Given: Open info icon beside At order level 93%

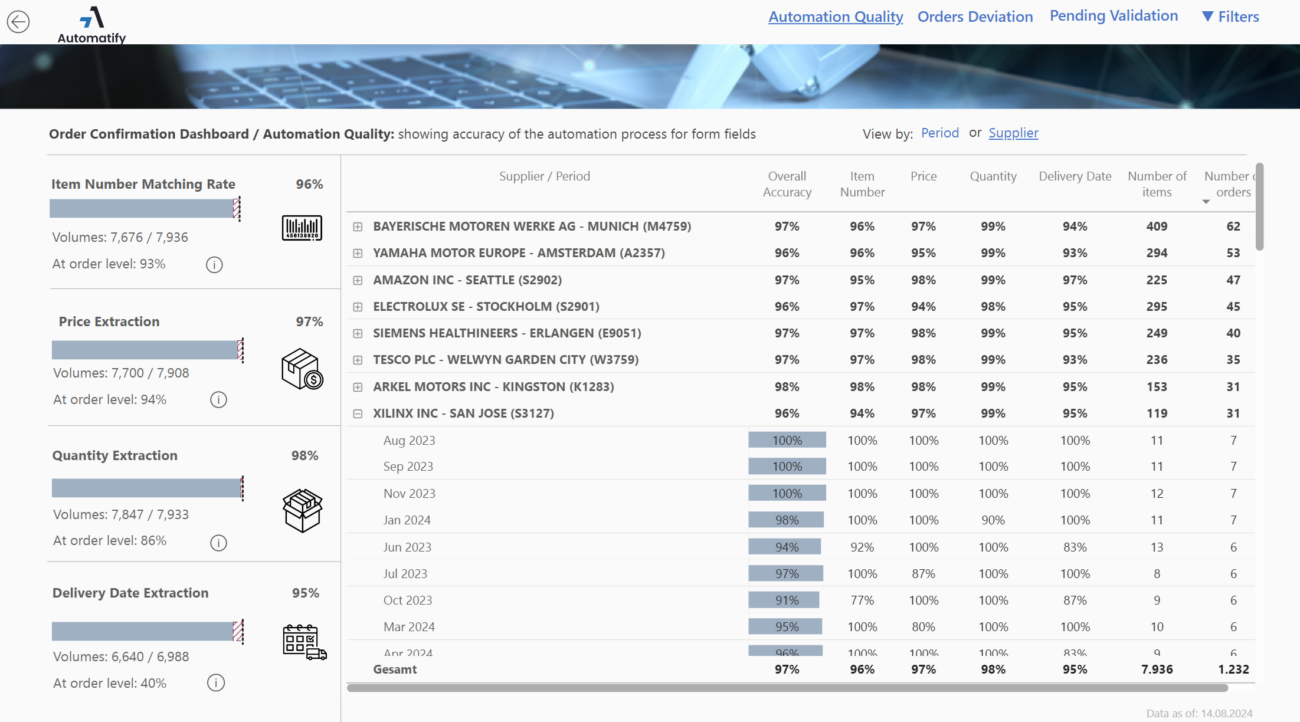Looking at the screenshot, I should [x=214, y=265].
